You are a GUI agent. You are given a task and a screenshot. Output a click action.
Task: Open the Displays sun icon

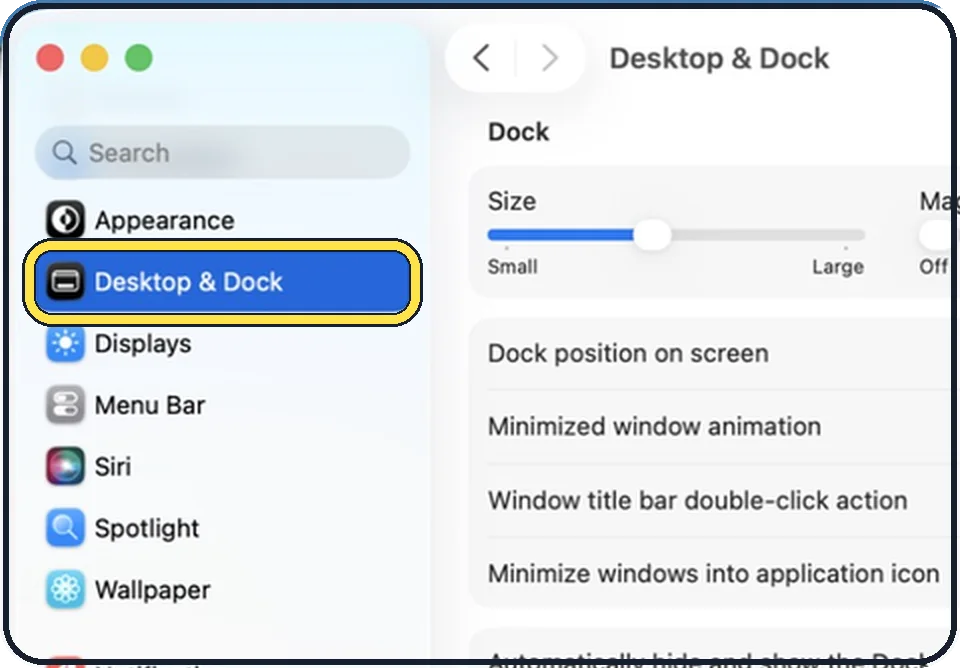coord(66,343)
